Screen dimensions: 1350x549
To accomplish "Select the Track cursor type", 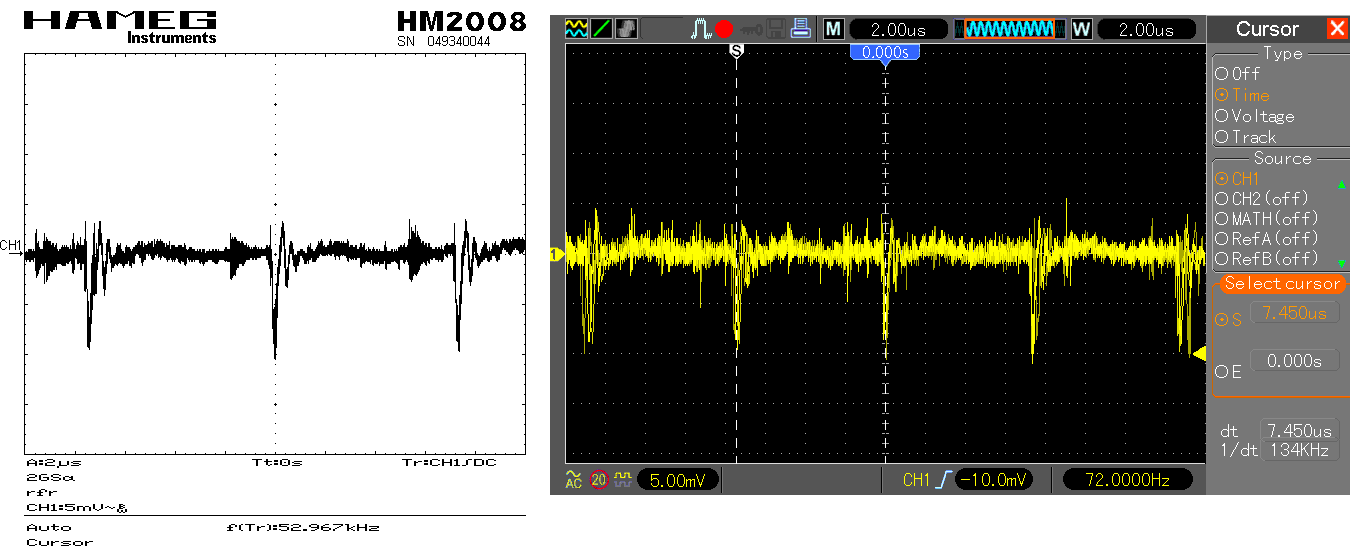I will 1246,137.
